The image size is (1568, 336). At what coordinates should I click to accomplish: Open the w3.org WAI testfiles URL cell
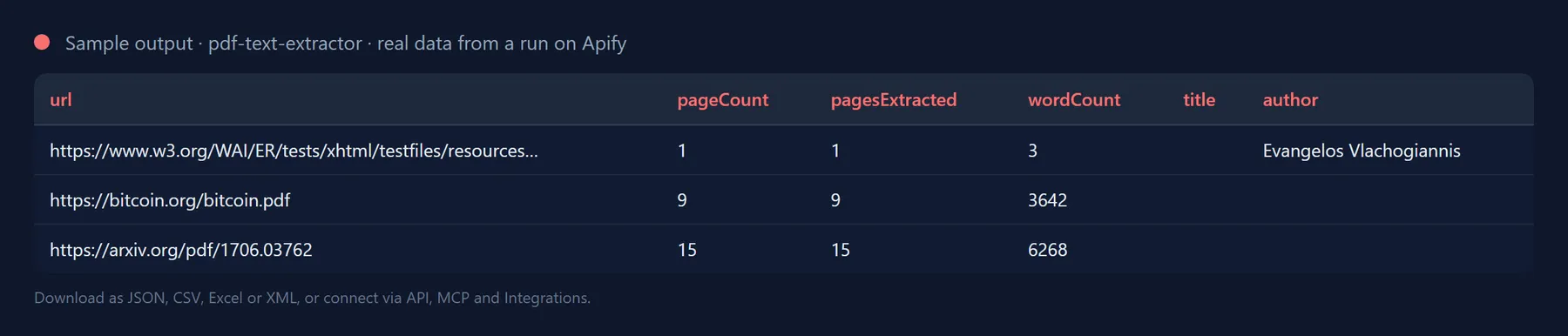pos(294,151)
